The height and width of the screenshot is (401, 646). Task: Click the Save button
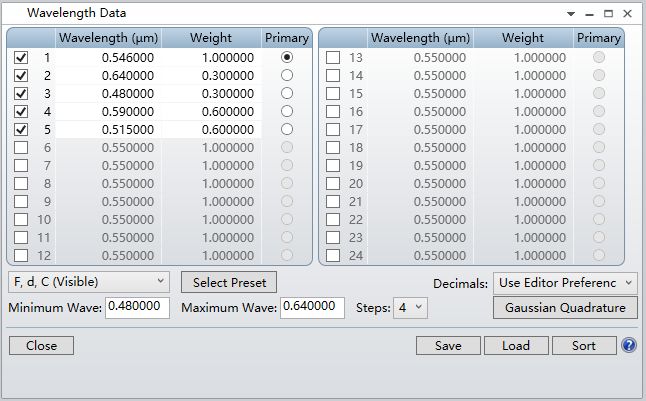tap(448, 346)
